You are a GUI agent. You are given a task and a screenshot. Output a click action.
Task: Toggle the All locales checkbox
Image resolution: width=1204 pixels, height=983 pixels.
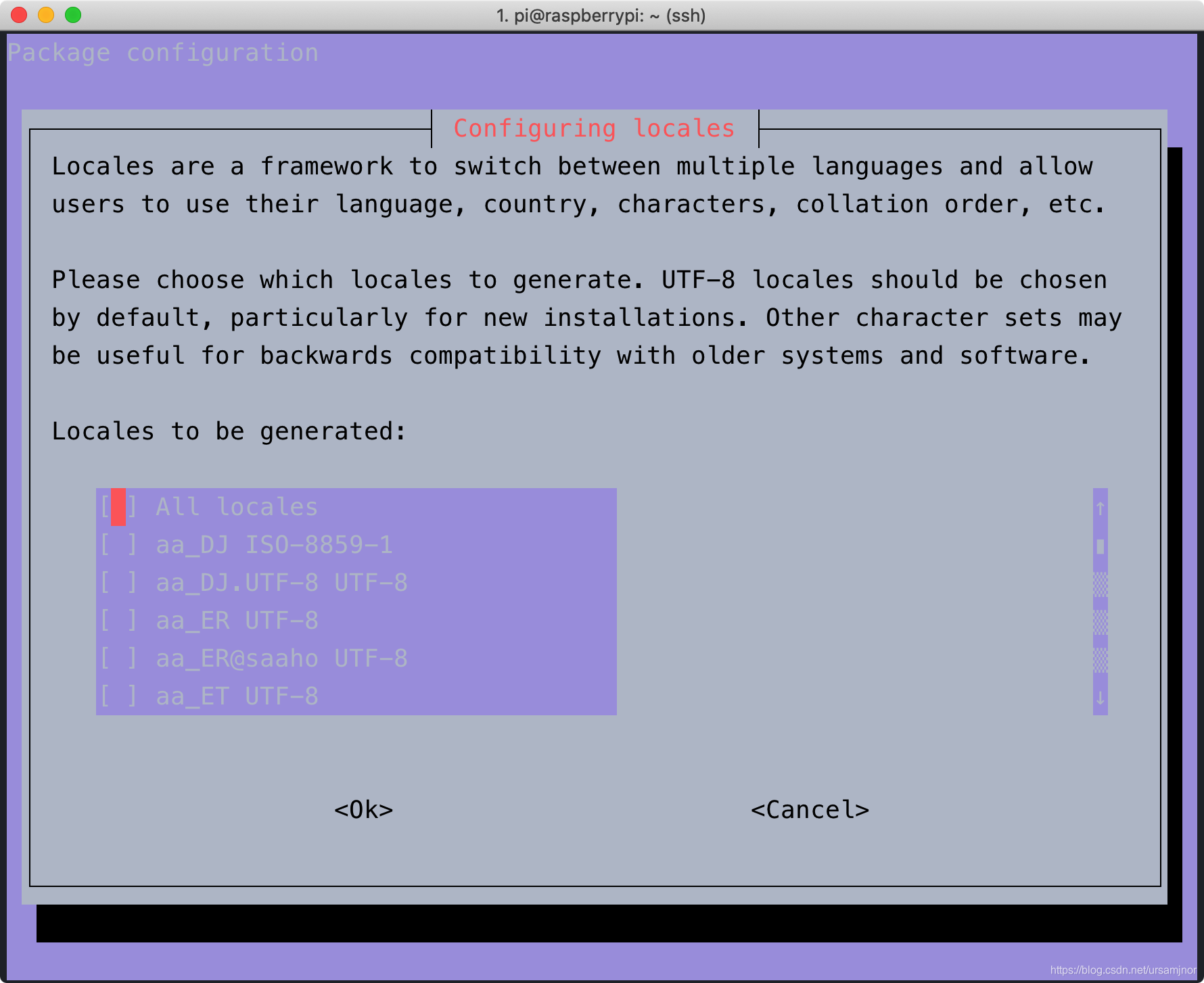pyautogui.click(x=118, y=507)
